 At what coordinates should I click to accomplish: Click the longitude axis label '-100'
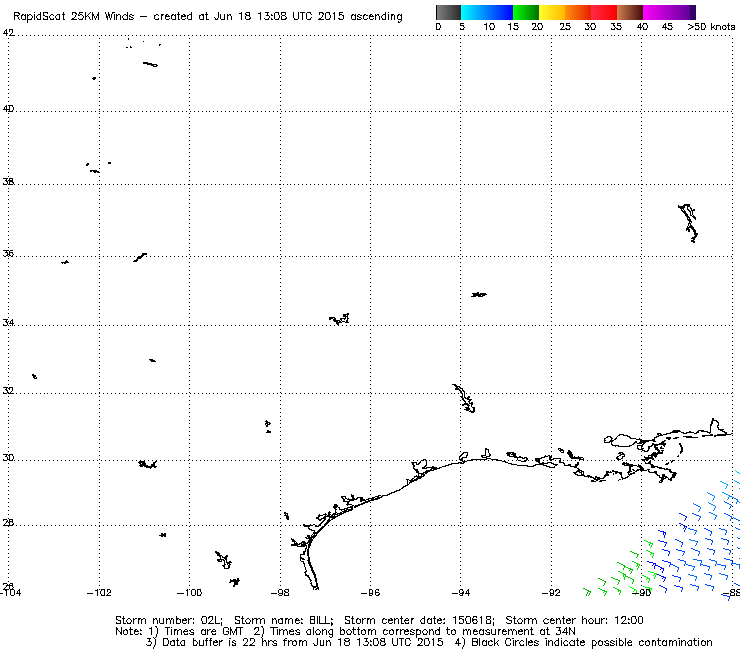click(x=189, y=593)
